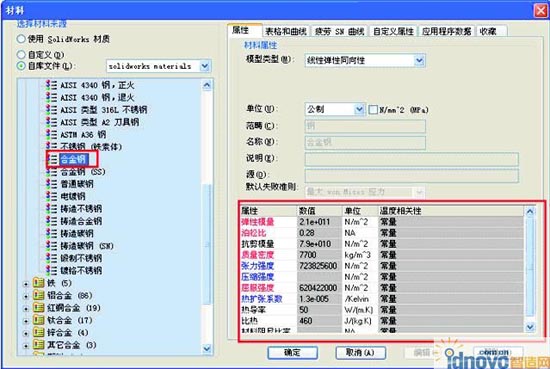Click the 确定 button
550x369 pixels.
click(293, 353)
